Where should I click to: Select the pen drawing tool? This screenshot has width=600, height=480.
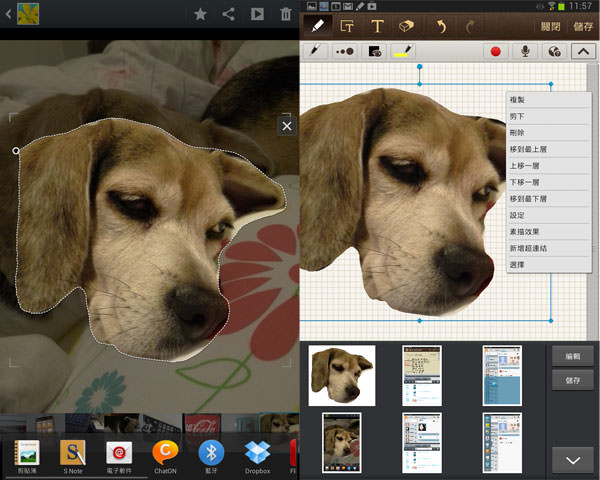click(x=319, y=25)
